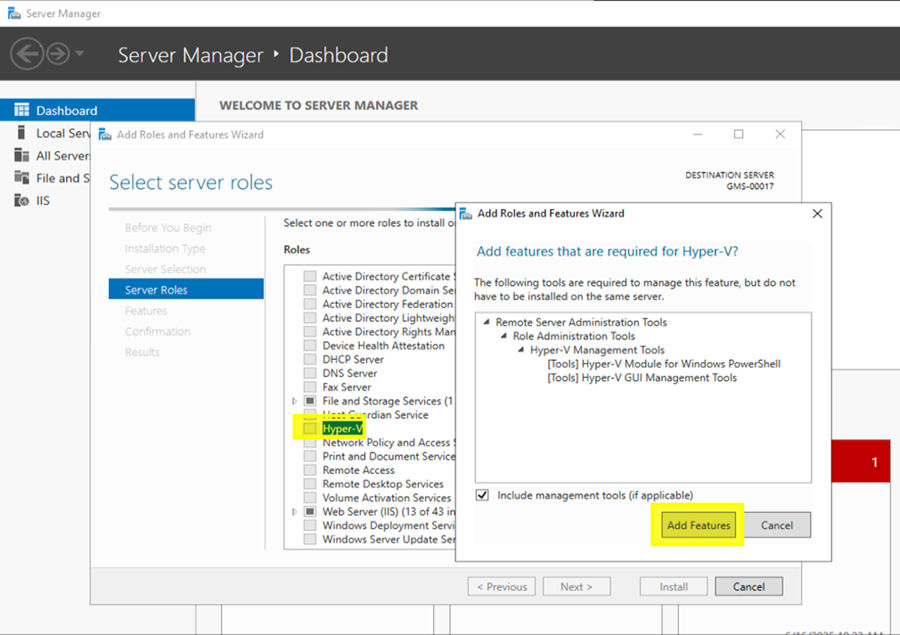
Task: Click the Add Features button
Action: tap(699, 525)
